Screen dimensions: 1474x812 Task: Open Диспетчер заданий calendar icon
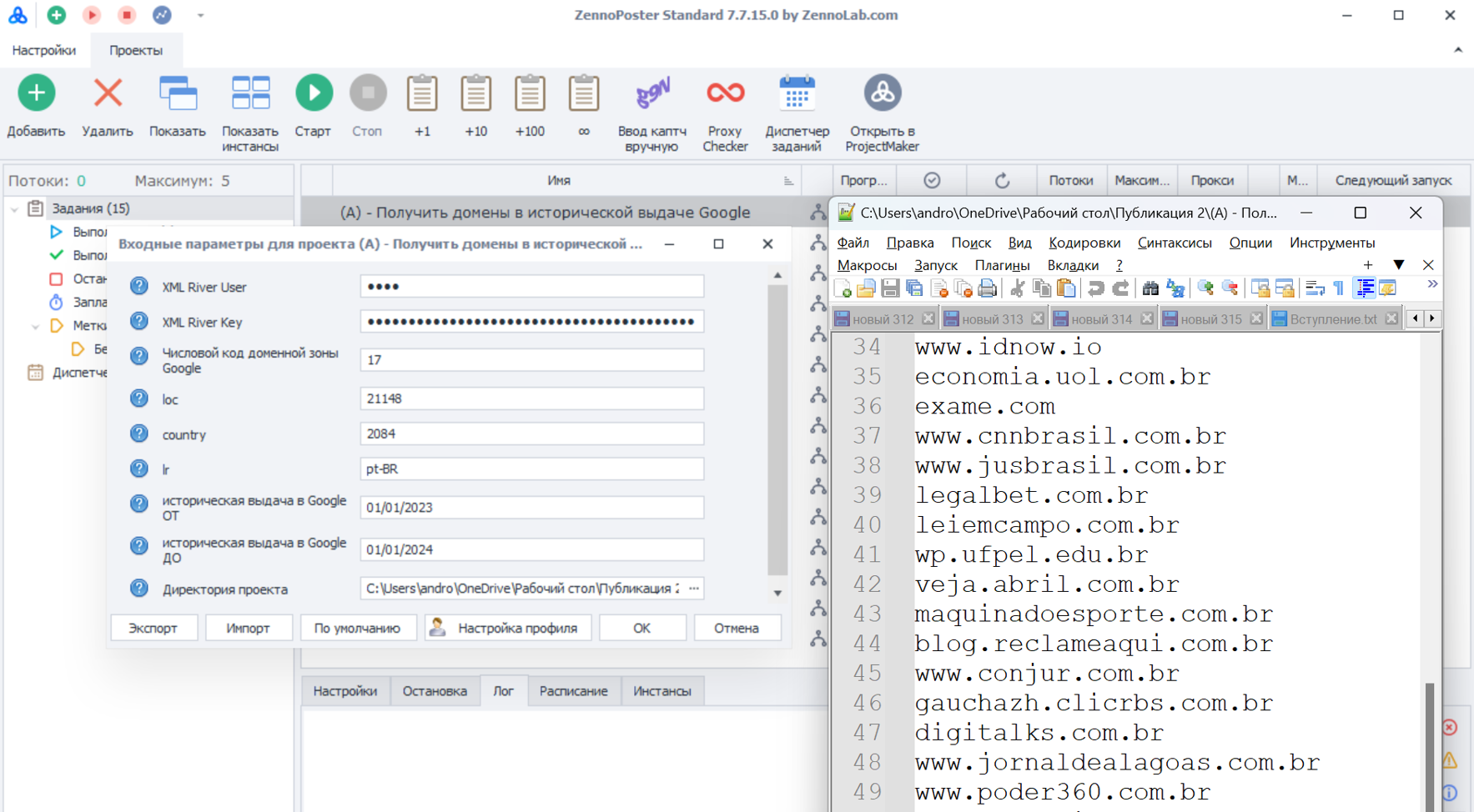tap(797, 93)
